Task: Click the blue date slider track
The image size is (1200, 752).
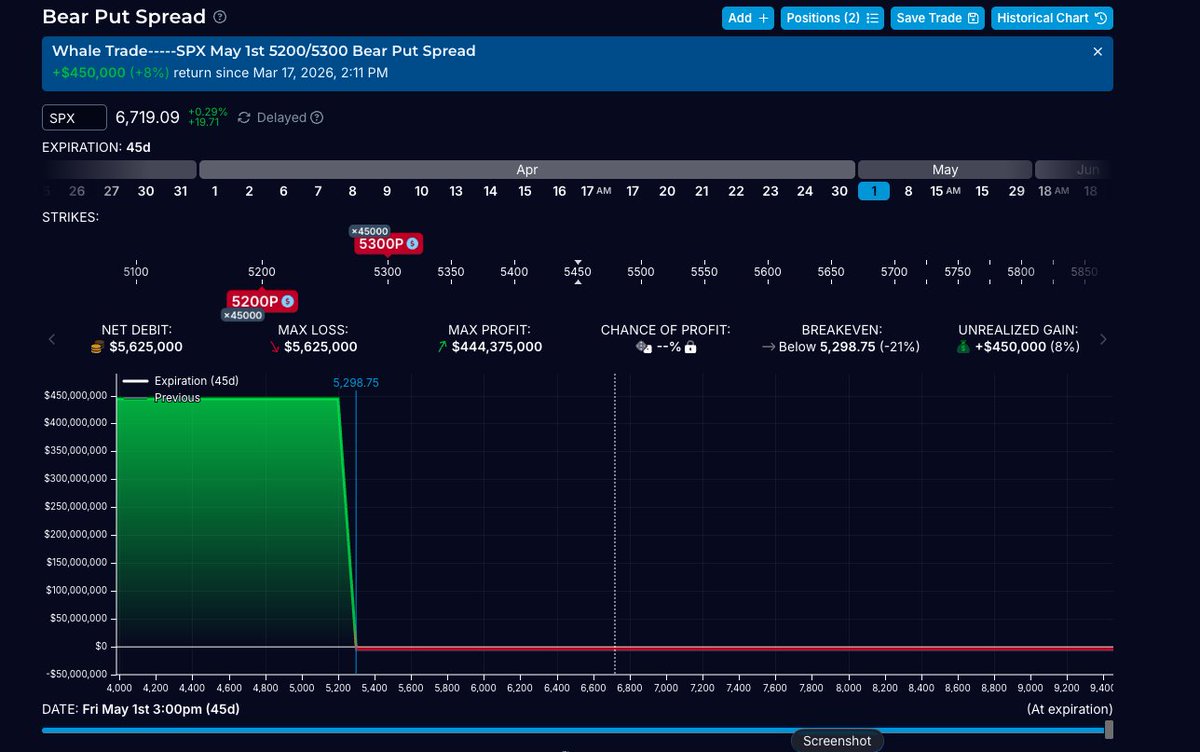Action: point(575,730)
